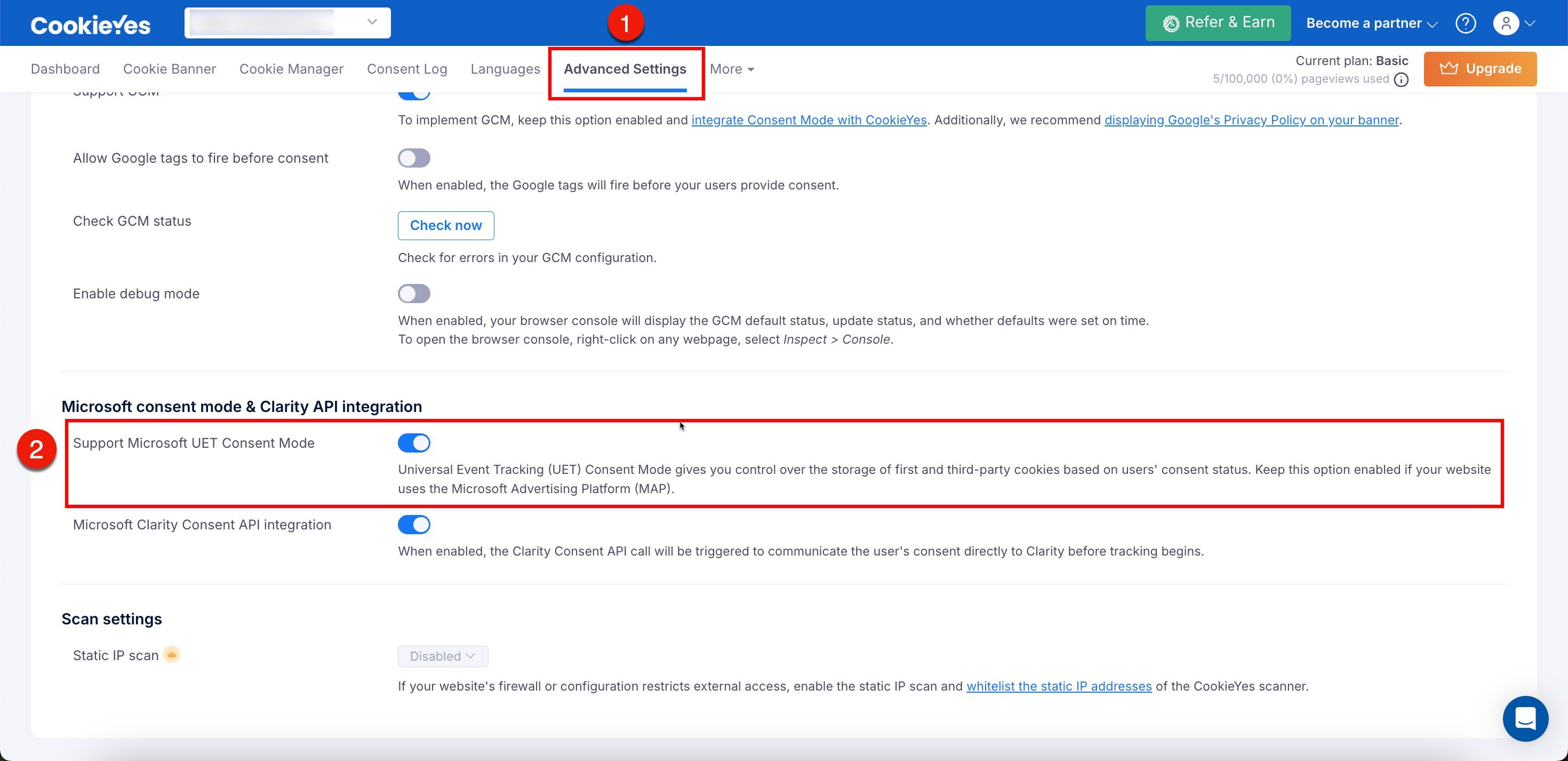Click Check for errors in your GCM configuration text
Image resolution: width=1568 pixels, height=761 pixels.
527,257
